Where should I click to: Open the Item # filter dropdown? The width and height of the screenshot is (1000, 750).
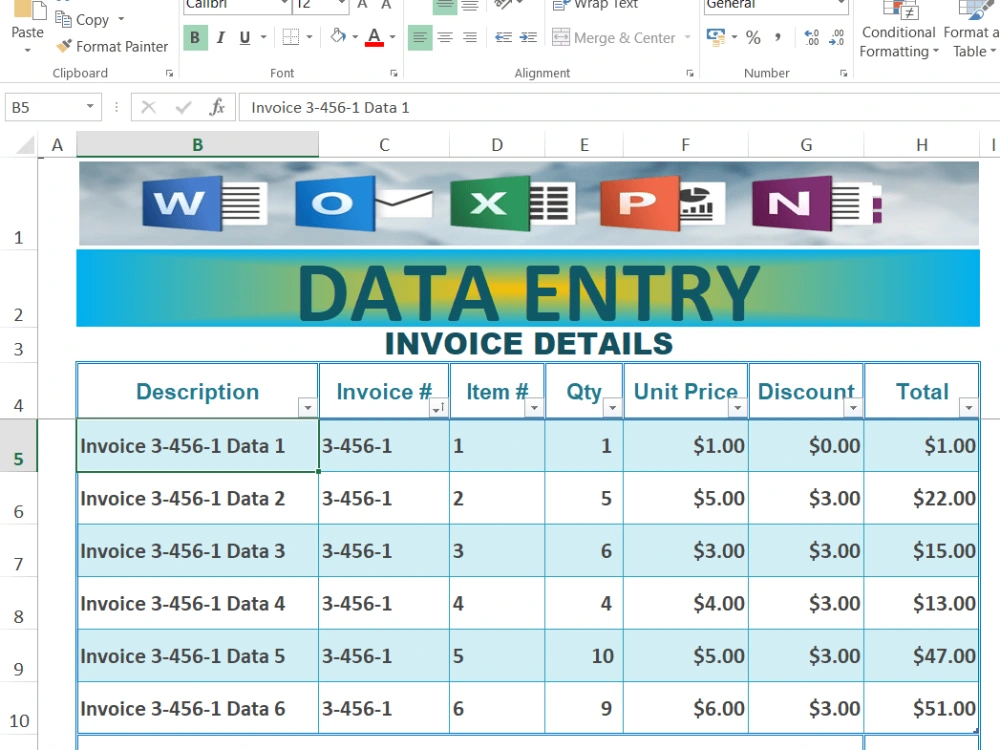click(x=534, y=408)
